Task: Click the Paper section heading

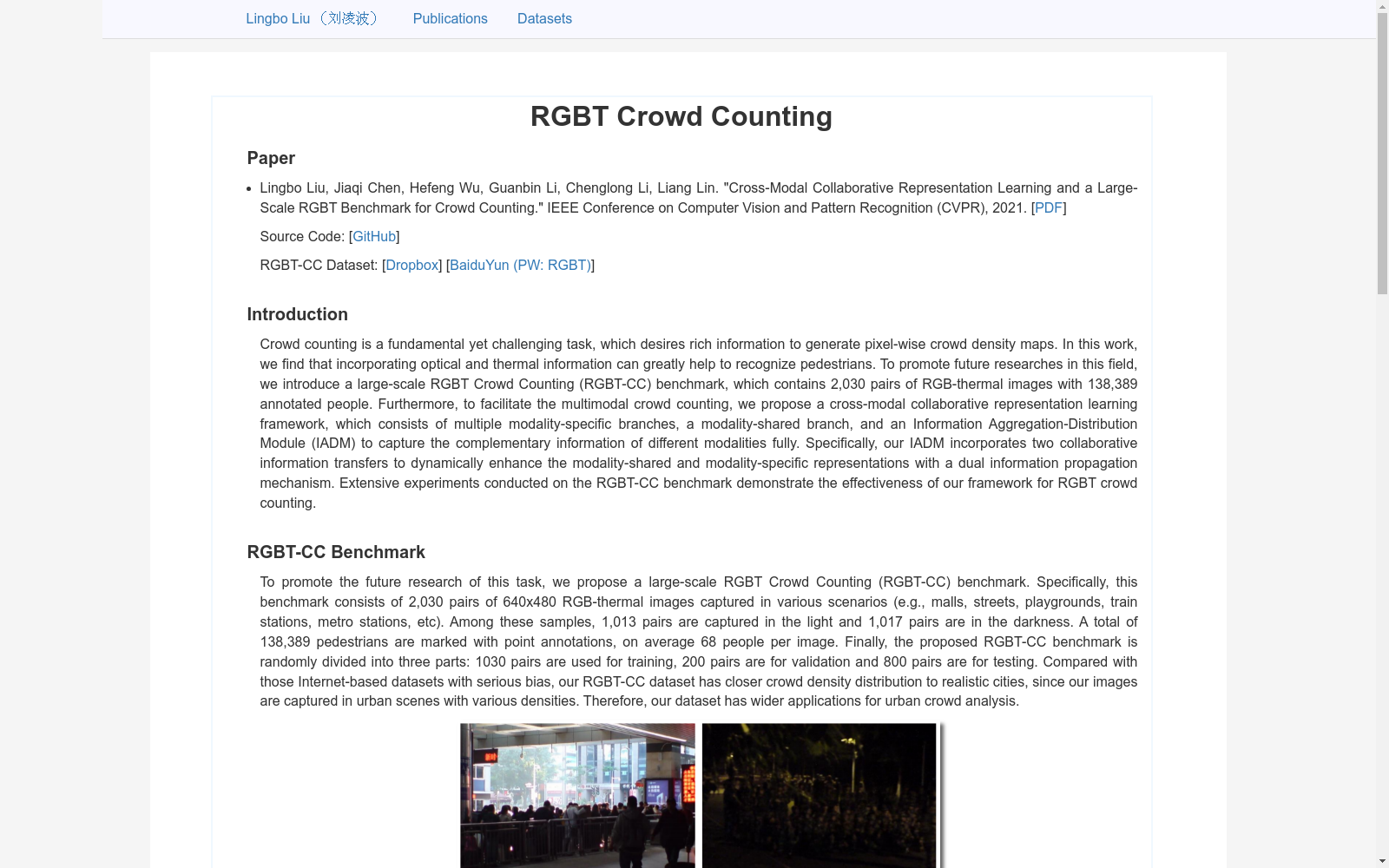Action: click(270, 158)
